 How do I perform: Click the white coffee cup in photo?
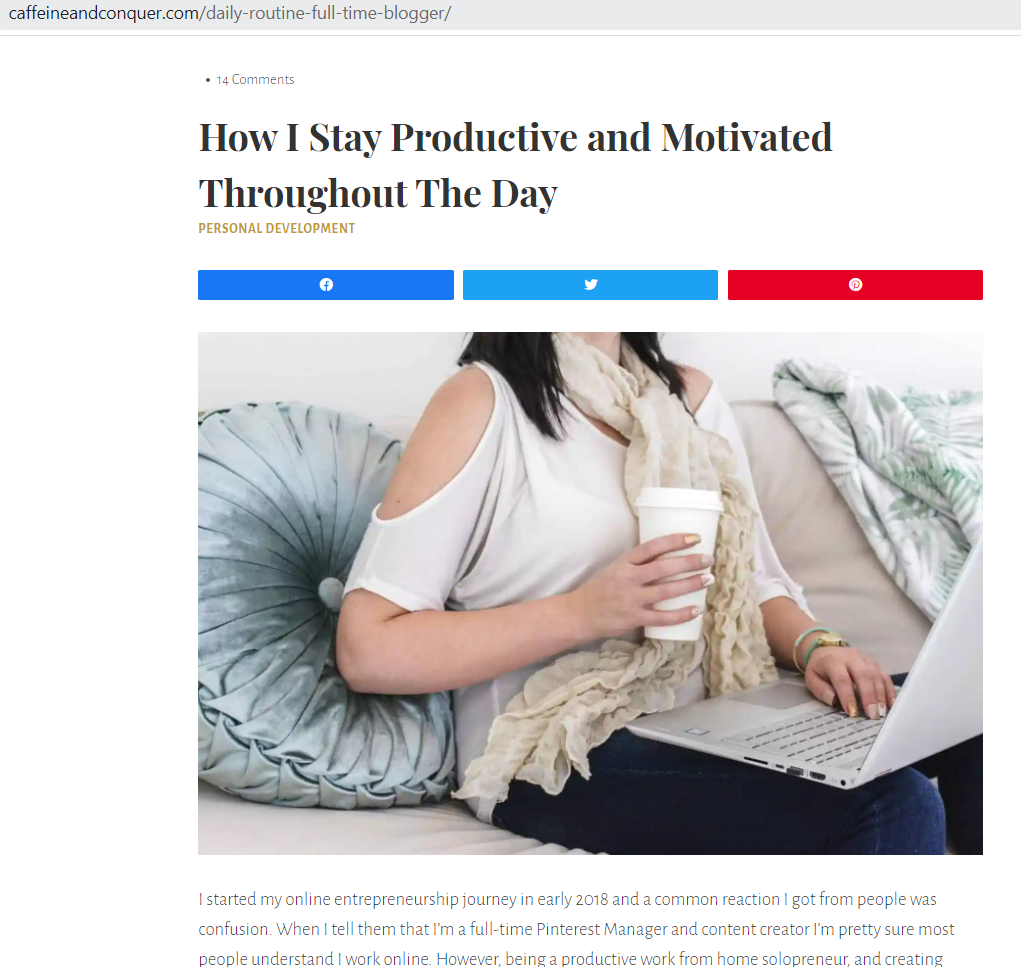(677, 563)
